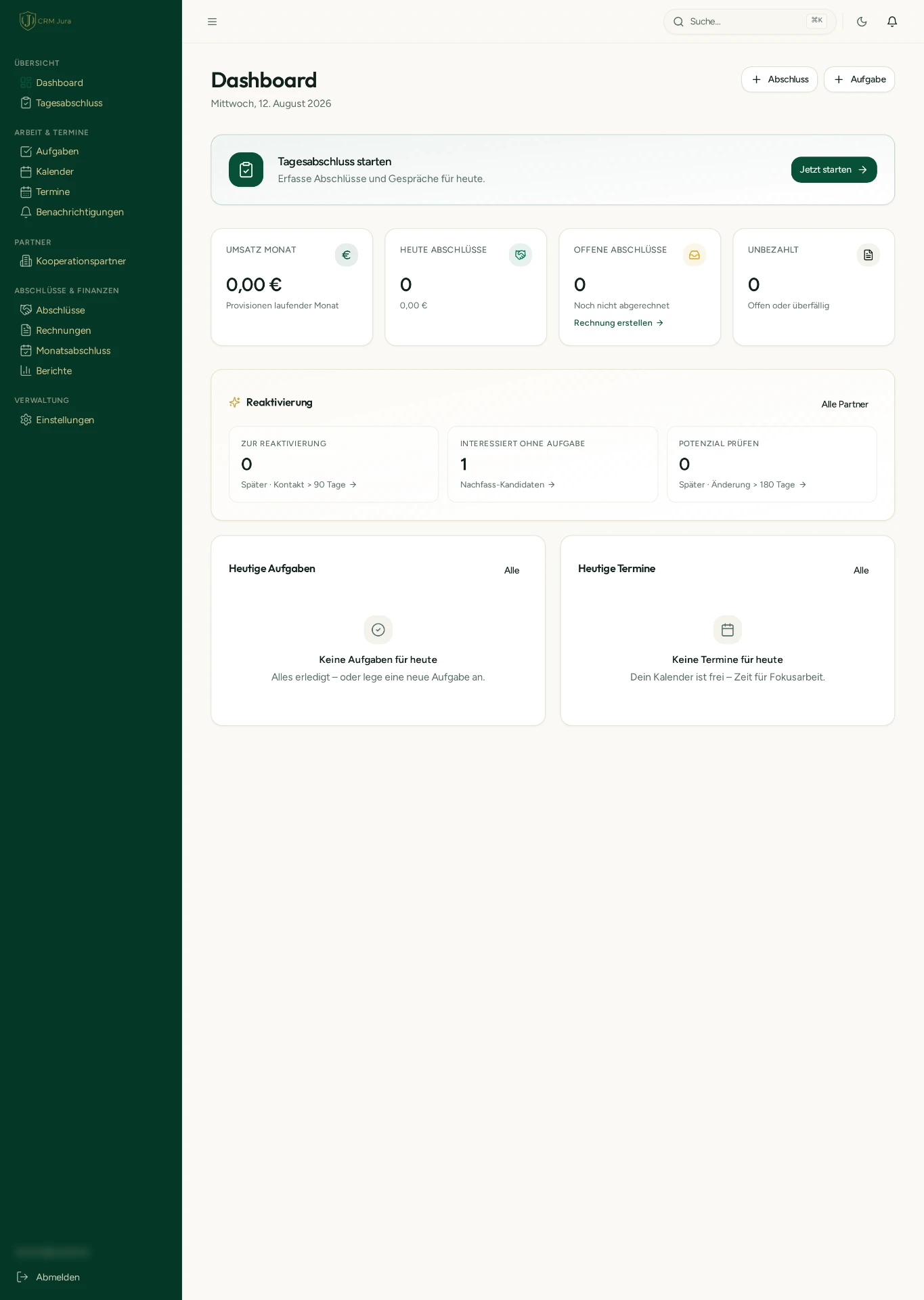Click the checkmark circle icon in Aufgaben panel

378,630
